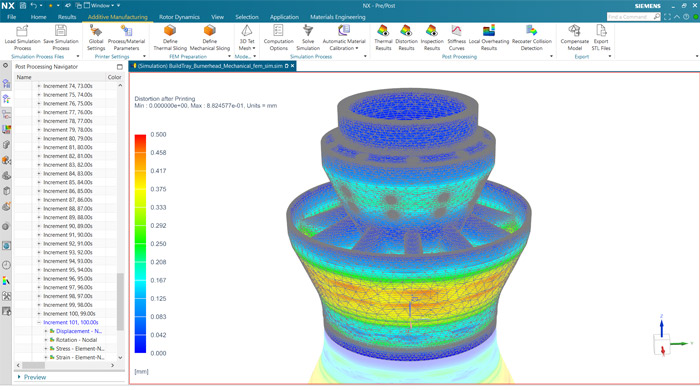The width and height of the screenshot is (700, 390).
Task: Open Thermal Results post processing
Action: pos(383,37)
